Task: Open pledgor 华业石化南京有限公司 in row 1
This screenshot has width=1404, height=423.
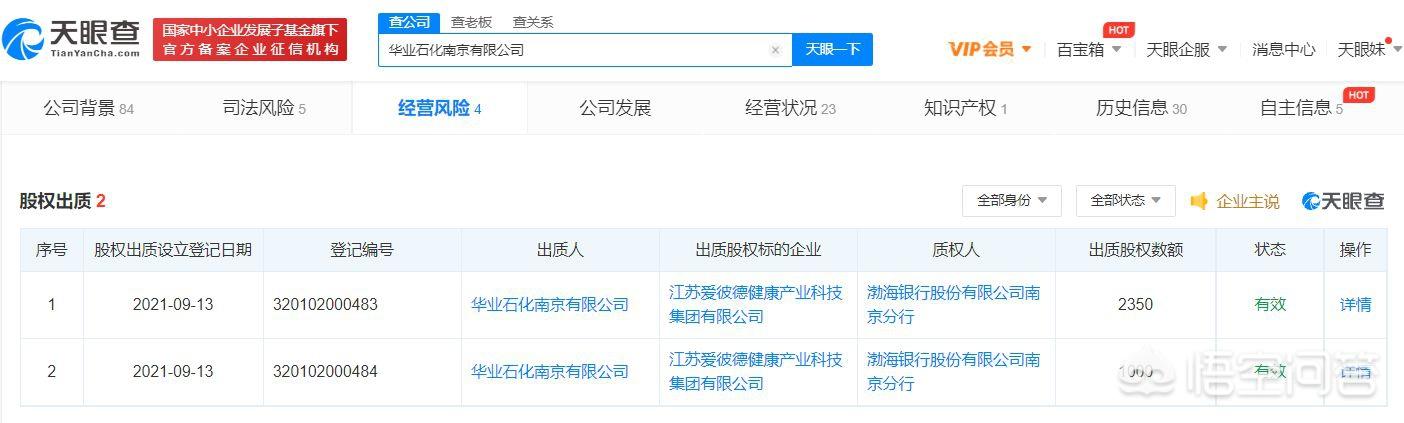Action: [x=550, y=305]
